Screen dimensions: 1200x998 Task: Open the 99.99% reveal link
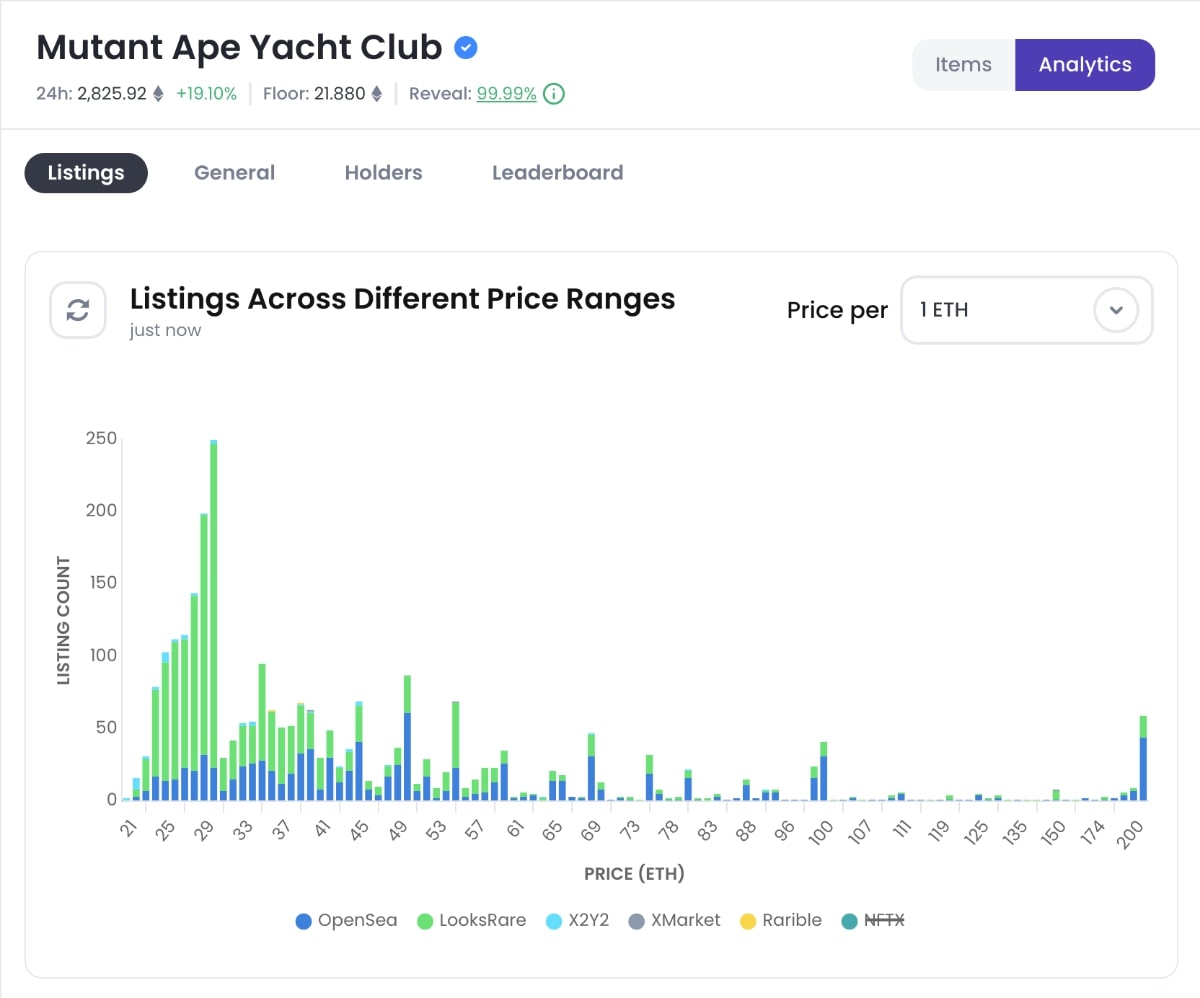click(506, 94)
